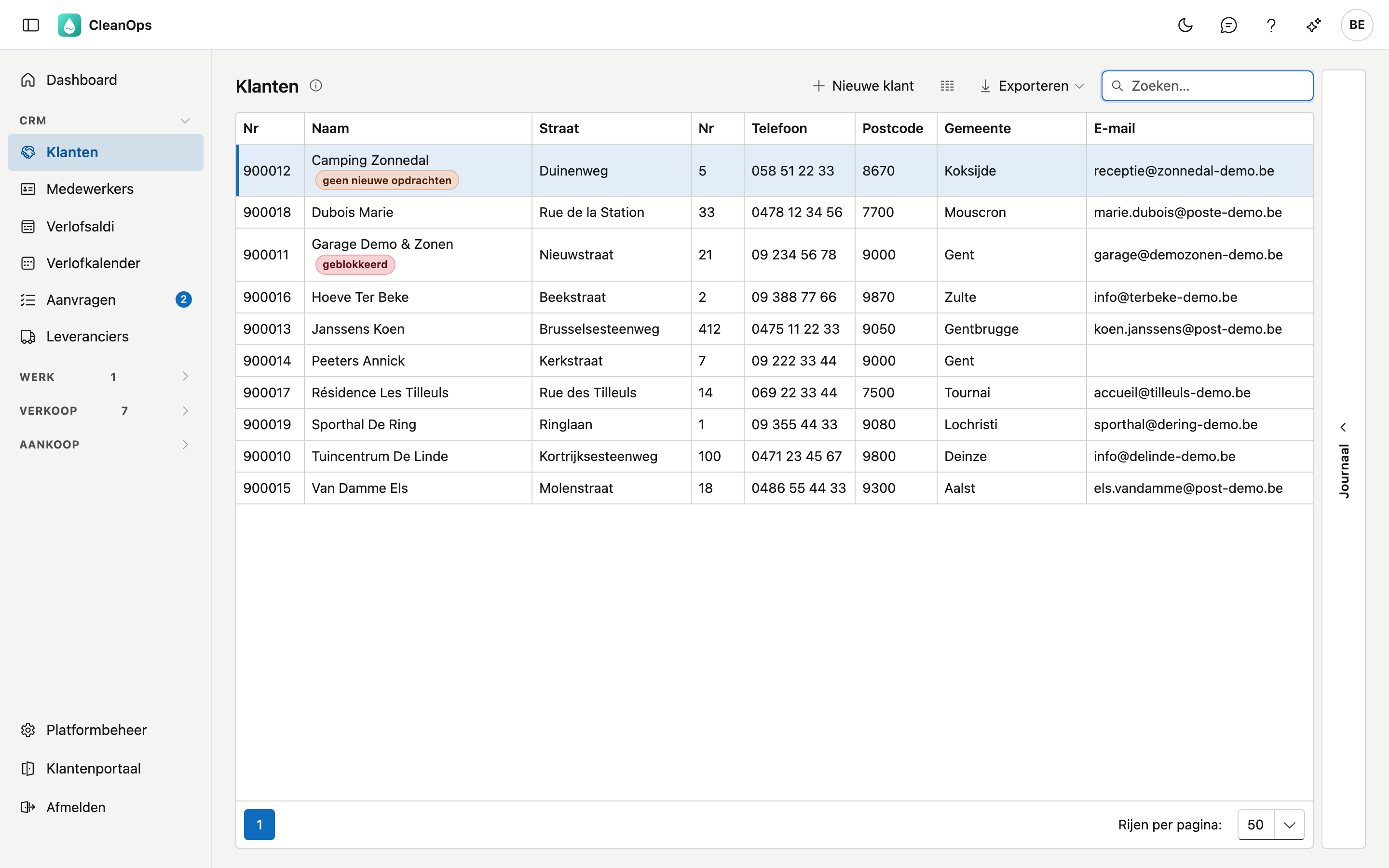Open Medewerkers in the sidebar

click(x=106, y=189)
